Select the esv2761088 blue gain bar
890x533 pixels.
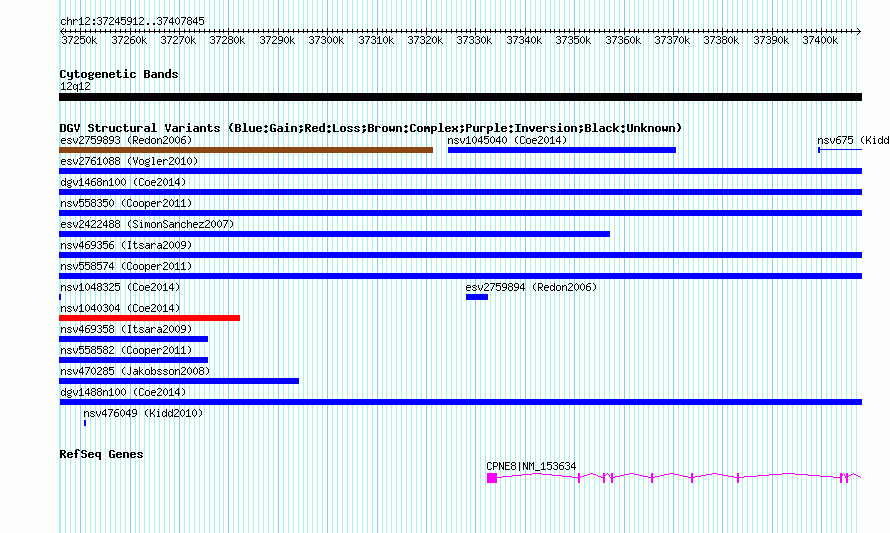coord(460,171)
